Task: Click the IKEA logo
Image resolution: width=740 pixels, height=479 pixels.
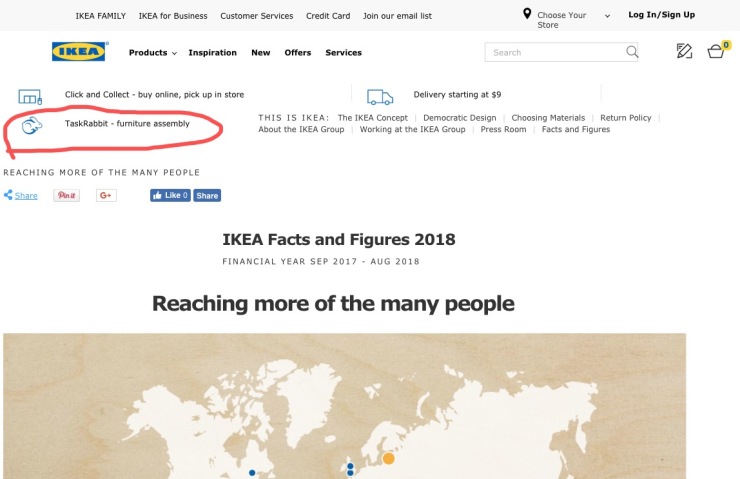Action: [80, 51]
